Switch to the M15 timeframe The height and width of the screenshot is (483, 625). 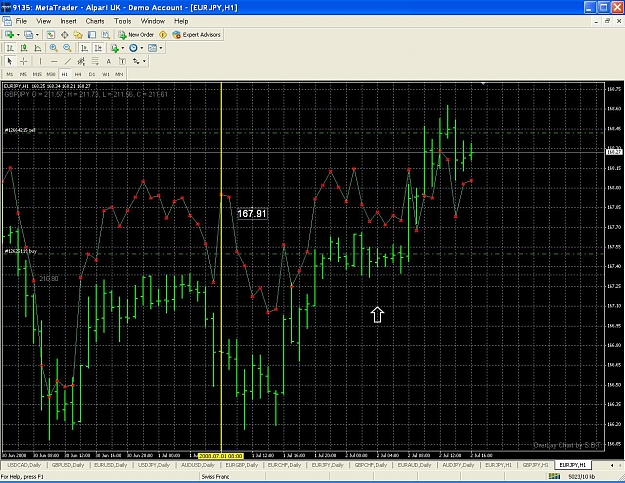click(x=37, y=74)
